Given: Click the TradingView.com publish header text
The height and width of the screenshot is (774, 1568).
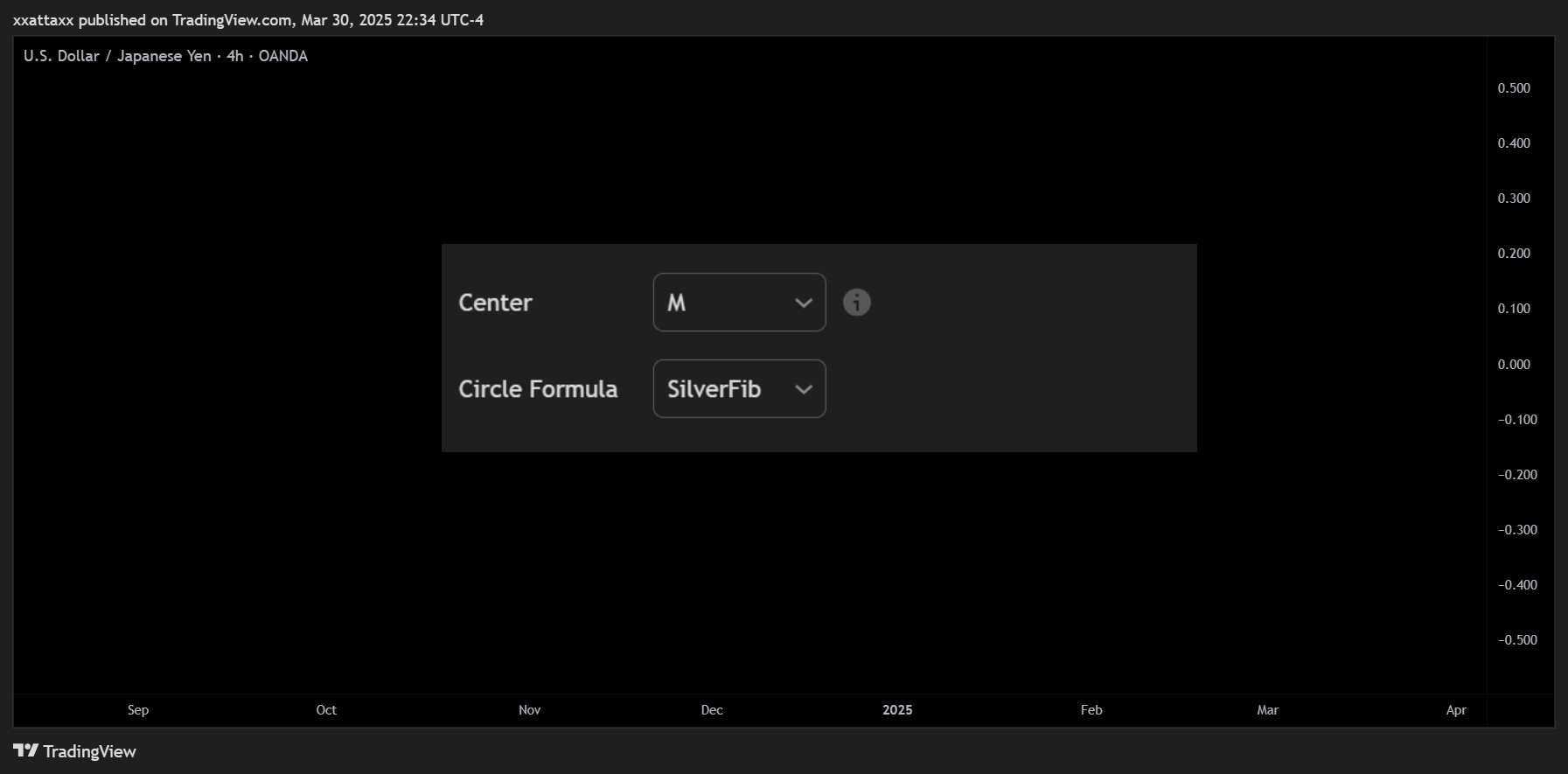Looking at the screenshot, I should click(248, 19).
